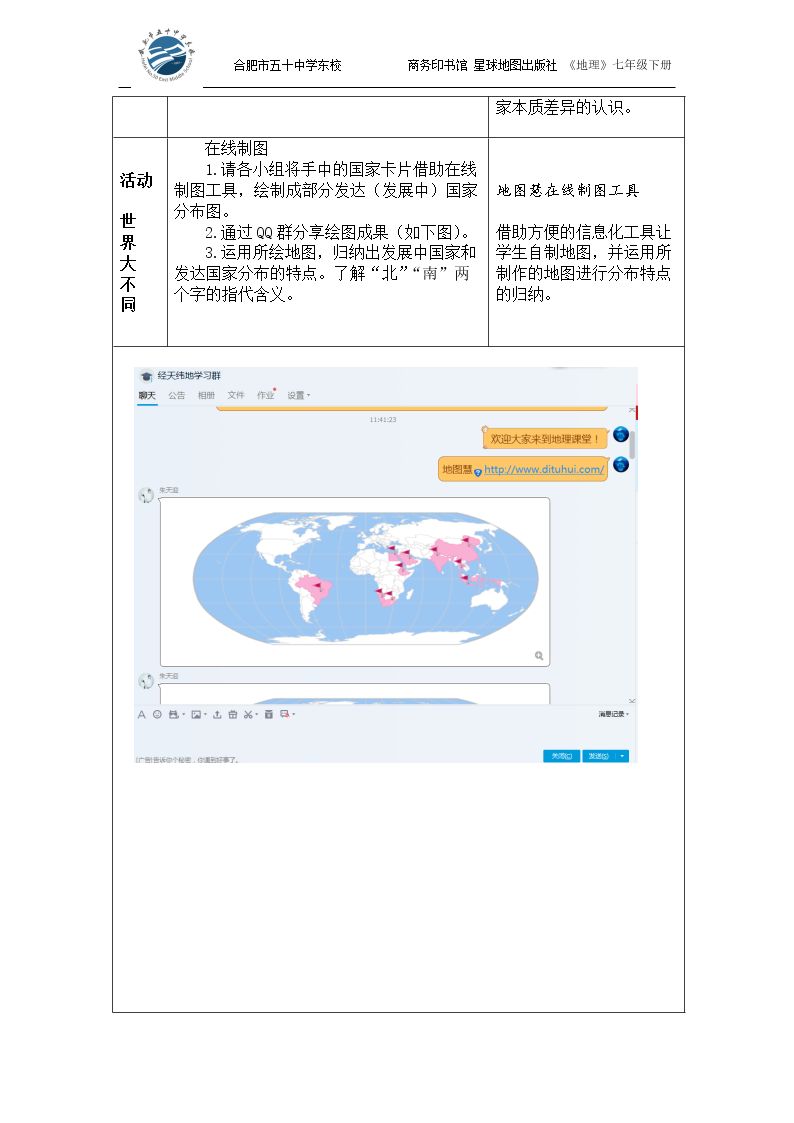Expand the 消息记录 dropdown
The image size is (794, 1123).
[614, 714]
